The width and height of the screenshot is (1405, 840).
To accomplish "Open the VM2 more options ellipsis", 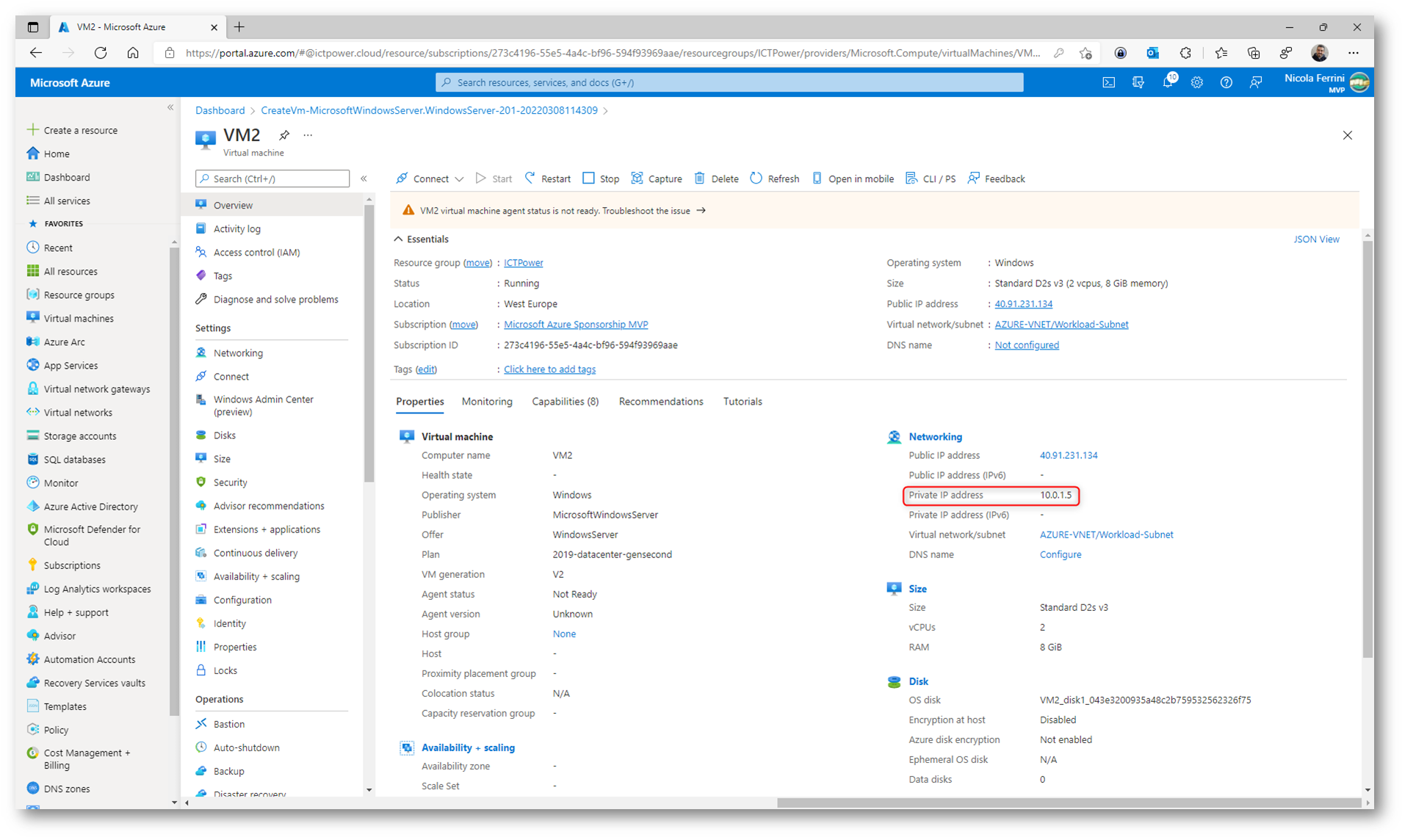I will [308, 135].
